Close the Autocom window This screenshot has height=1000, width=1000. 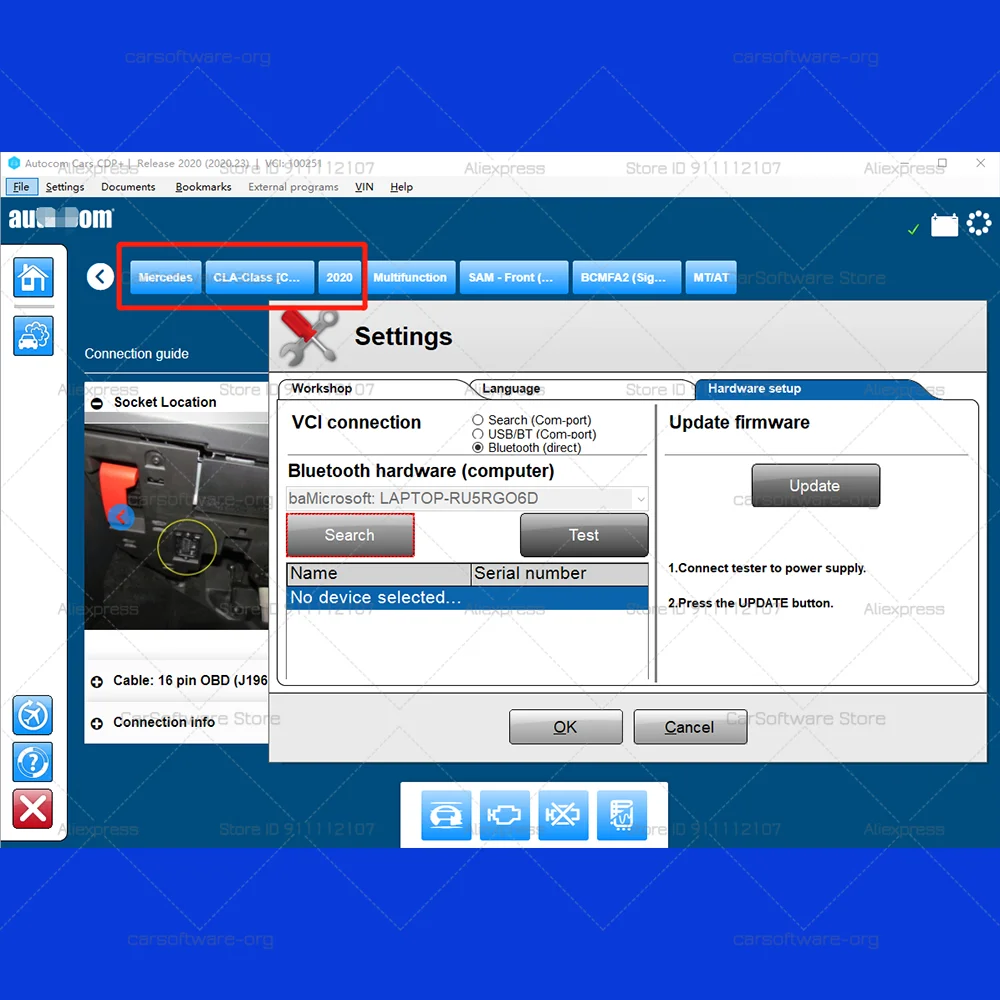pyautogui.click(x=980, y=163)
